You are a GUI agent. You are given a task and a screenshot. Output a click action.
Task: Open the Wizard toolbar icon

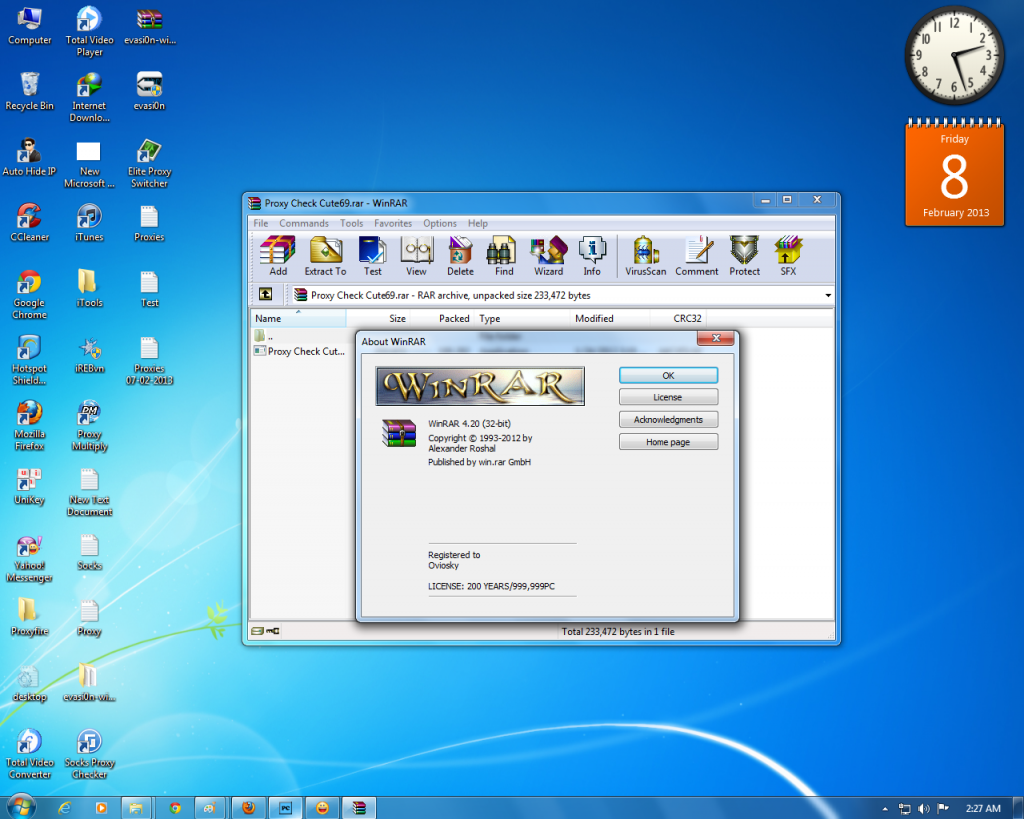pos(548,255)
